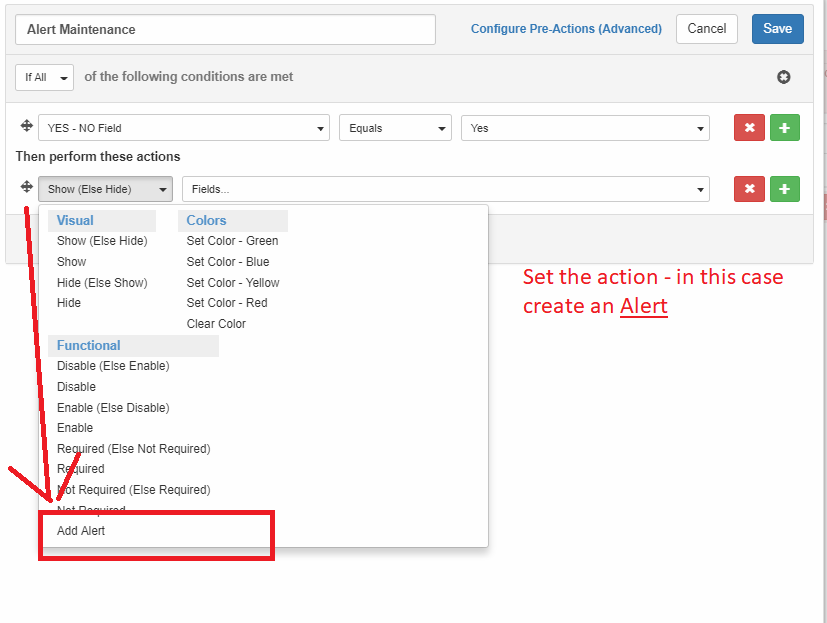
Task: Click the red delete button on action row
Action: (x=749, y=189)
